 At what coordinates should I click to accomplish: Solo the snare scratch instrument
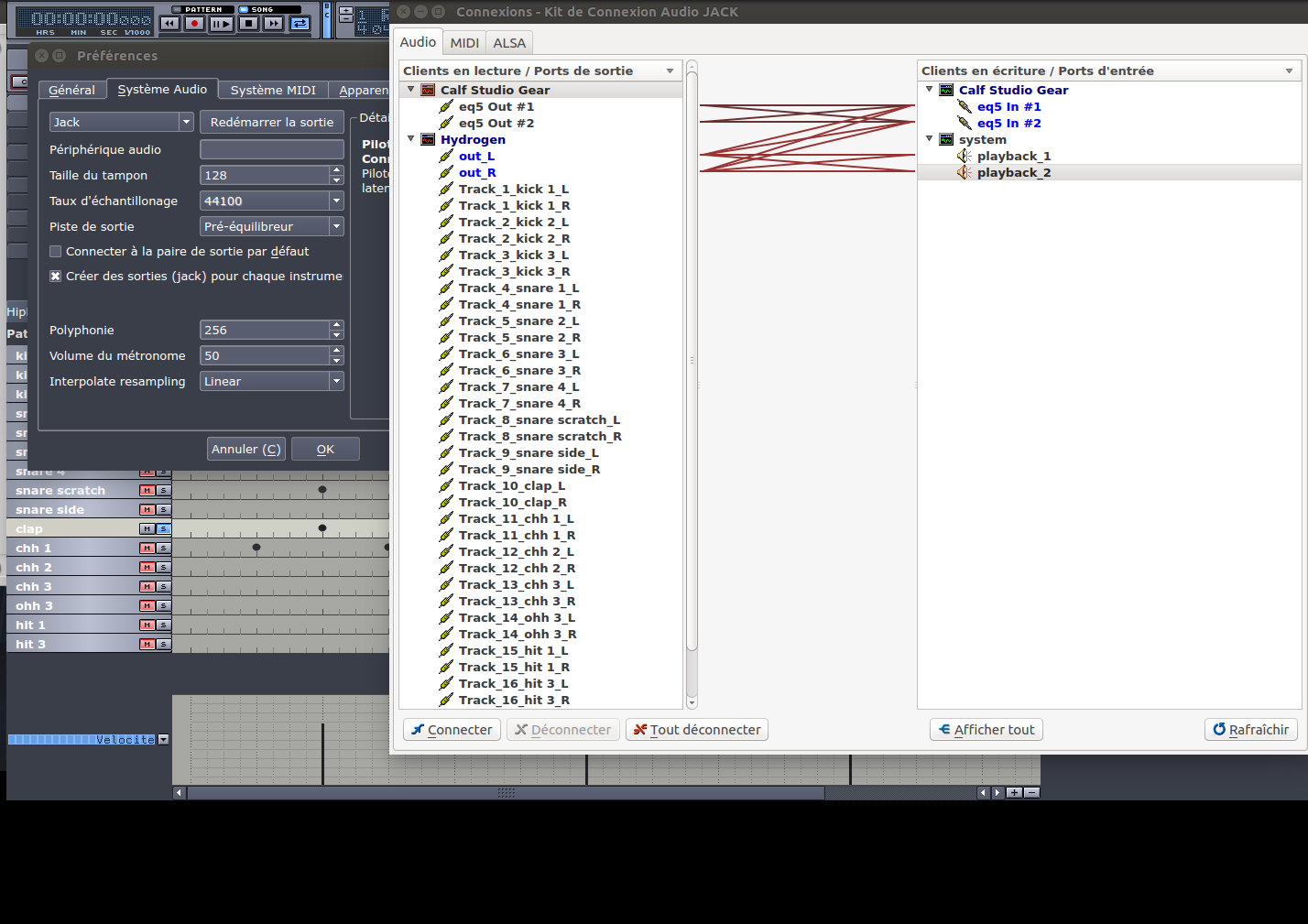pyautogui.click(x=163, y=491)
